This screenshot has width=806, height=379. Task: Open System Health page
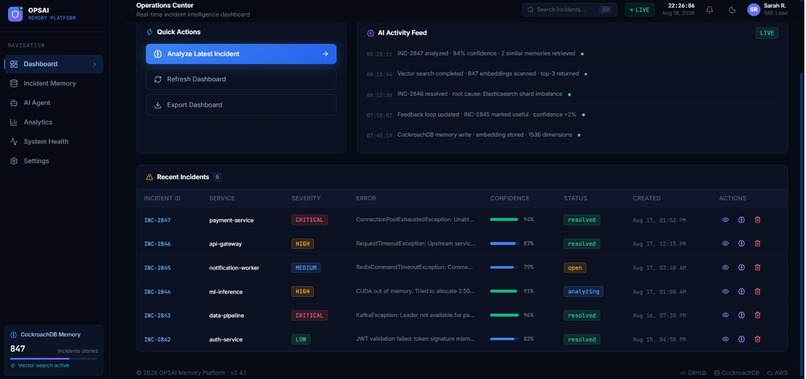click(53, 141)
